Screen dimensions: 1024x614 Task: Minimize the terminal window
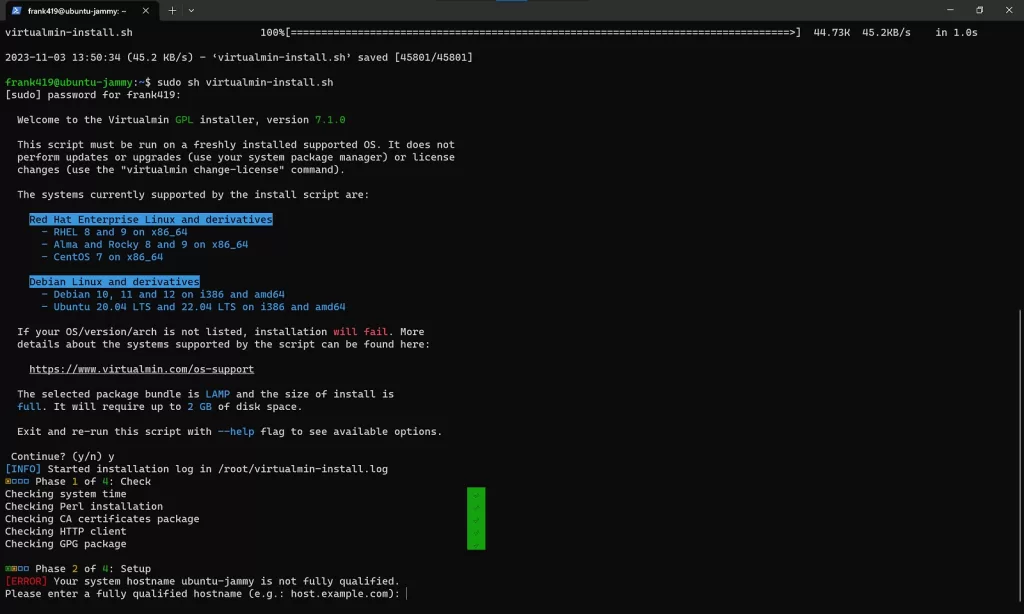coord(946,10)
